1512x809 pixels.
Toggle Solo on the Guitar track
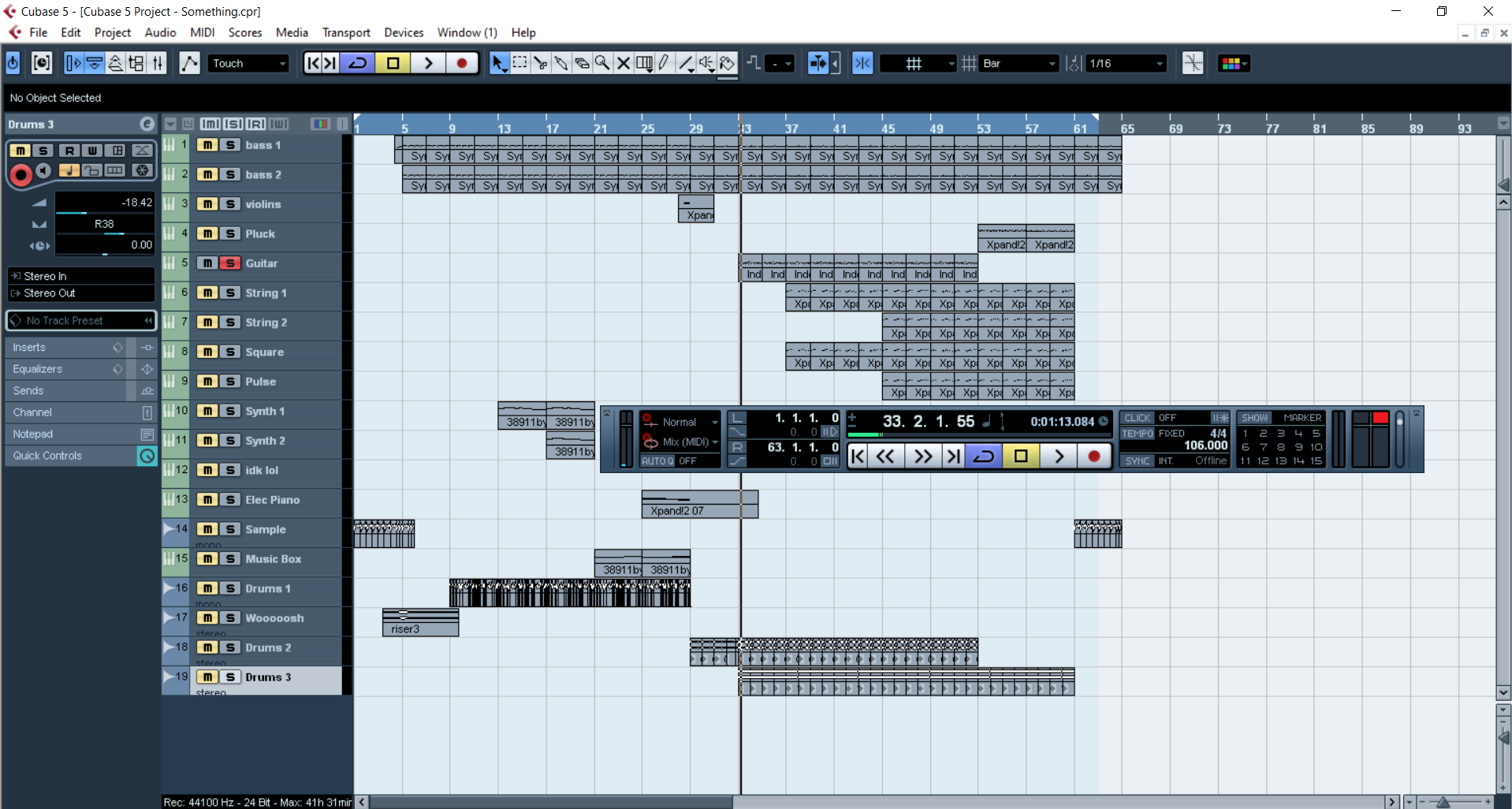click(230, 263)
